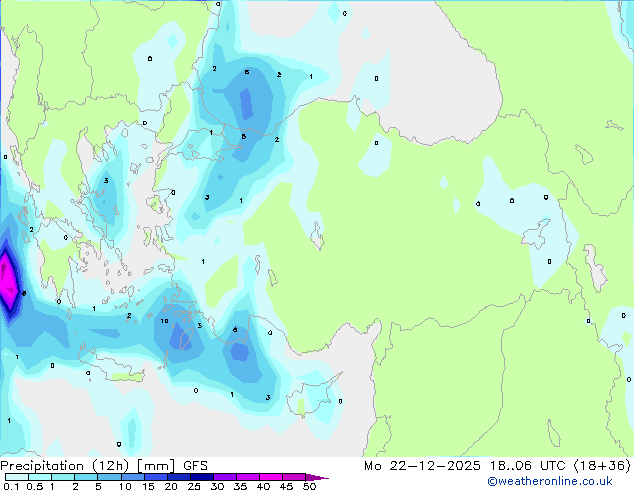The width and height of the screenshot is (634, 490).
Task: Click the 5–10 mm legend color box
Action: tap(109, 477)
